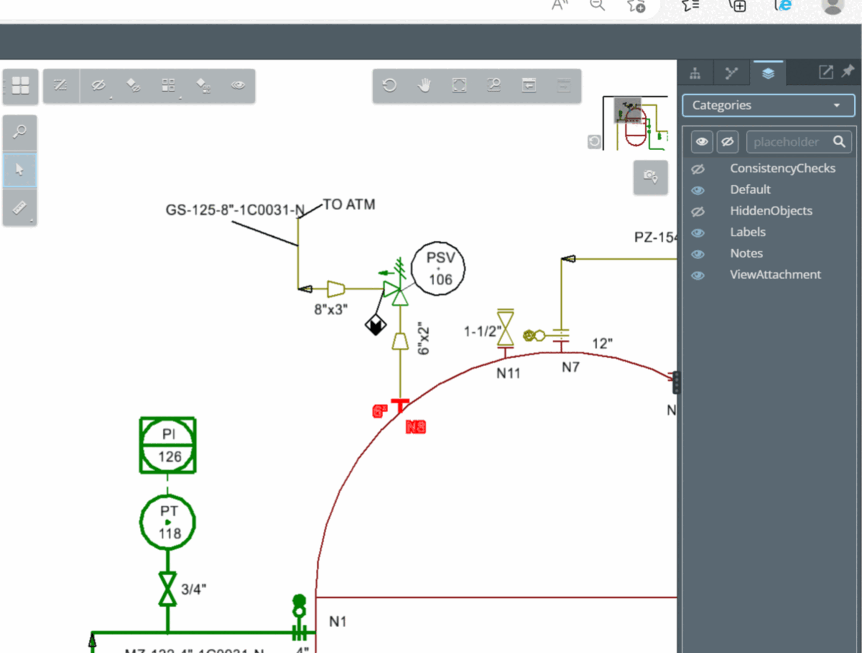Pin the side panel

pyautogui.click(x=848, y=72)
